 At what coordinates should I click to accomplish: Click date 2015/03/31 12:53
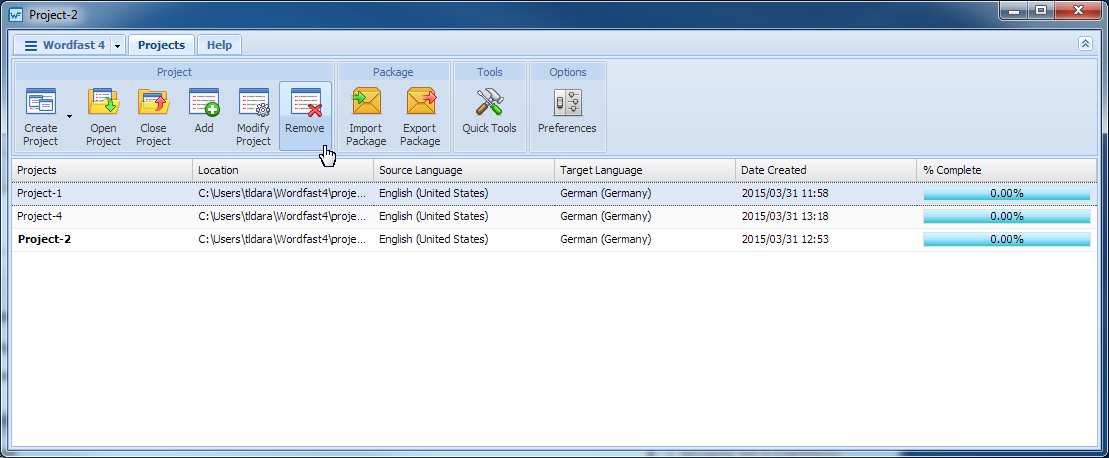(x=785, y=239)
